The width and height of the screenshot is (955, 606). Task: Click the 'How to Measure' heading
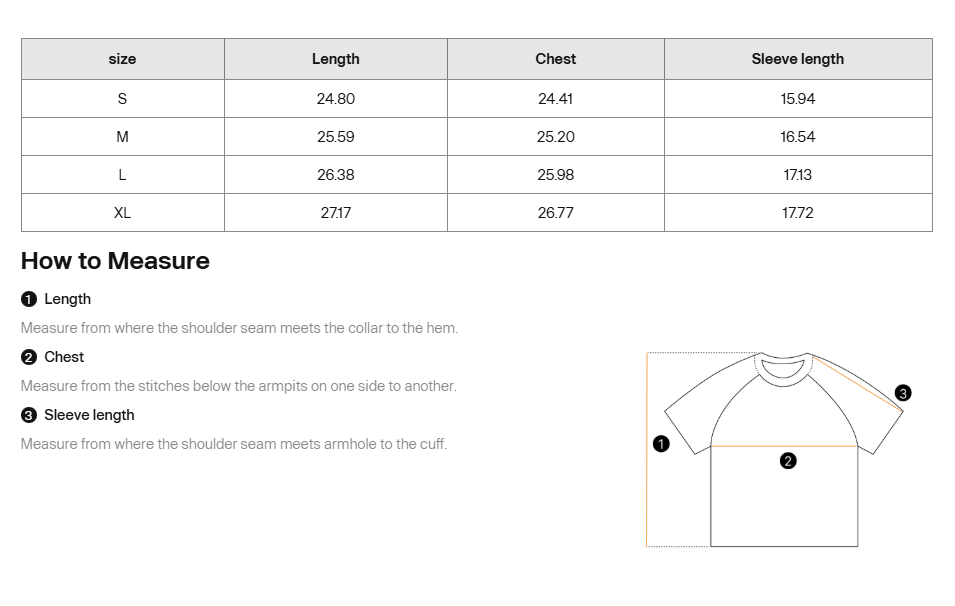tap(115, 261)
